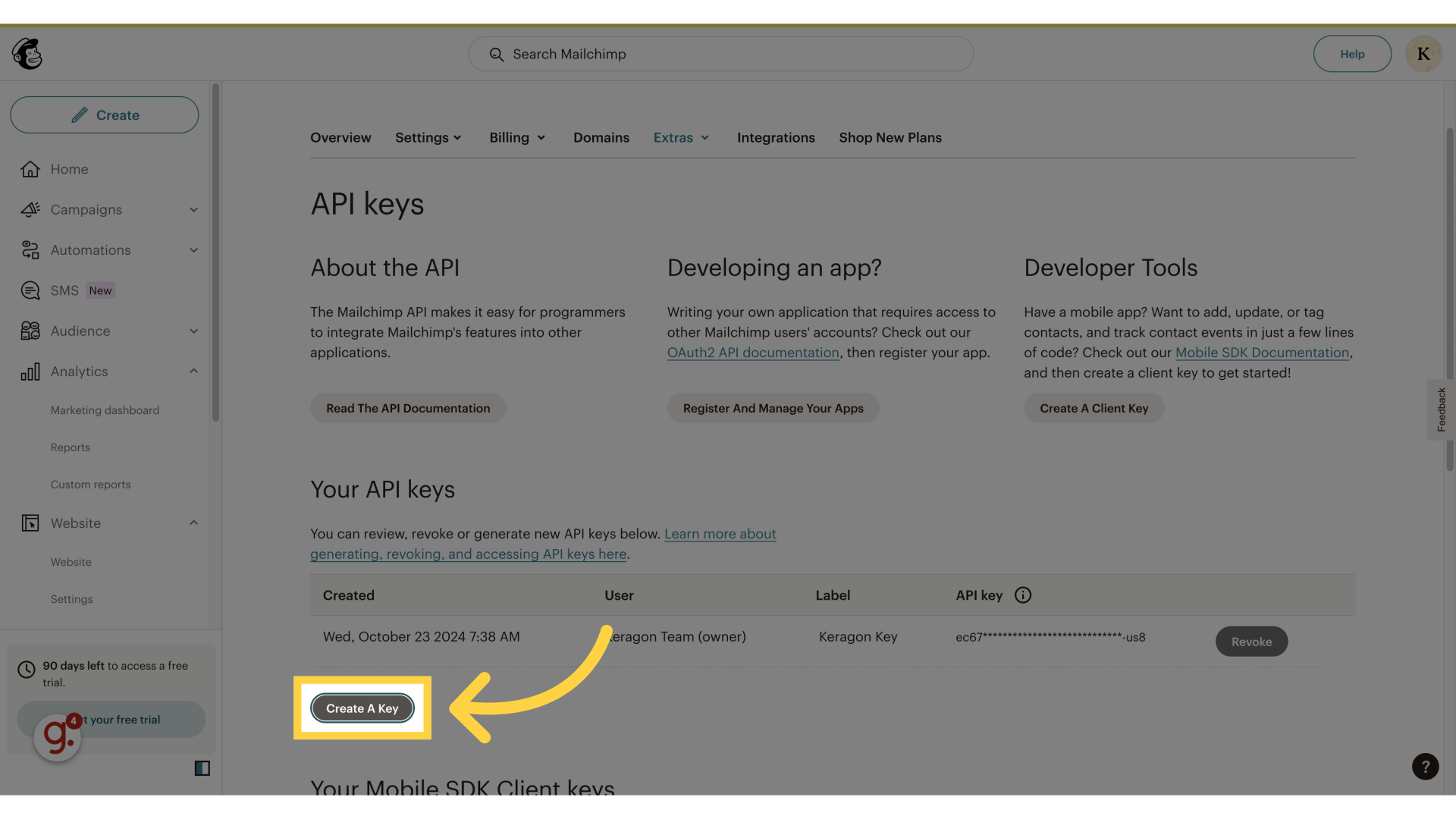Click the Created column header
The image size is (1456, 819).
tap(349, 595)
